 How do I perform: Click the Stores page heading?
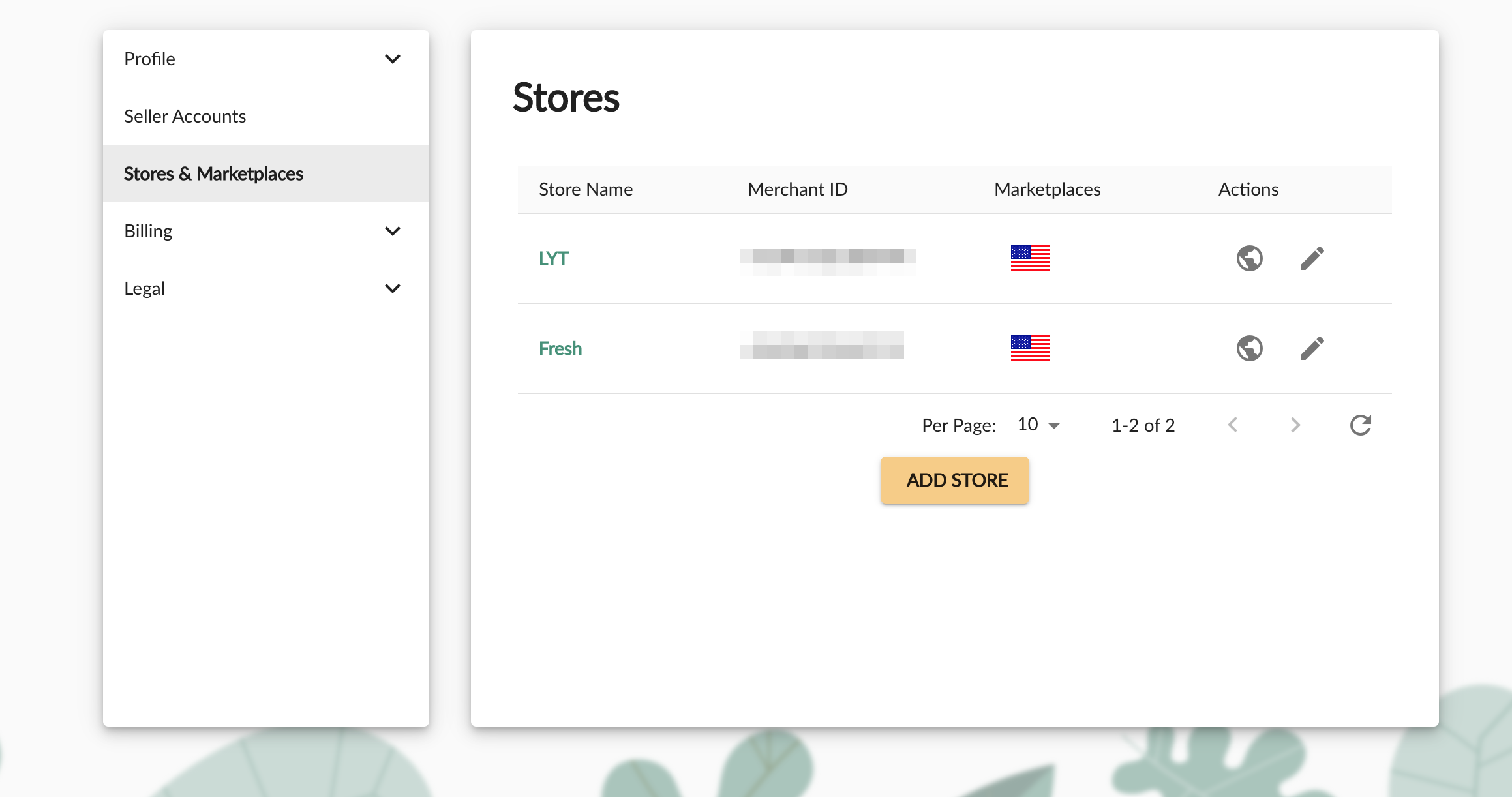(566, 98)
